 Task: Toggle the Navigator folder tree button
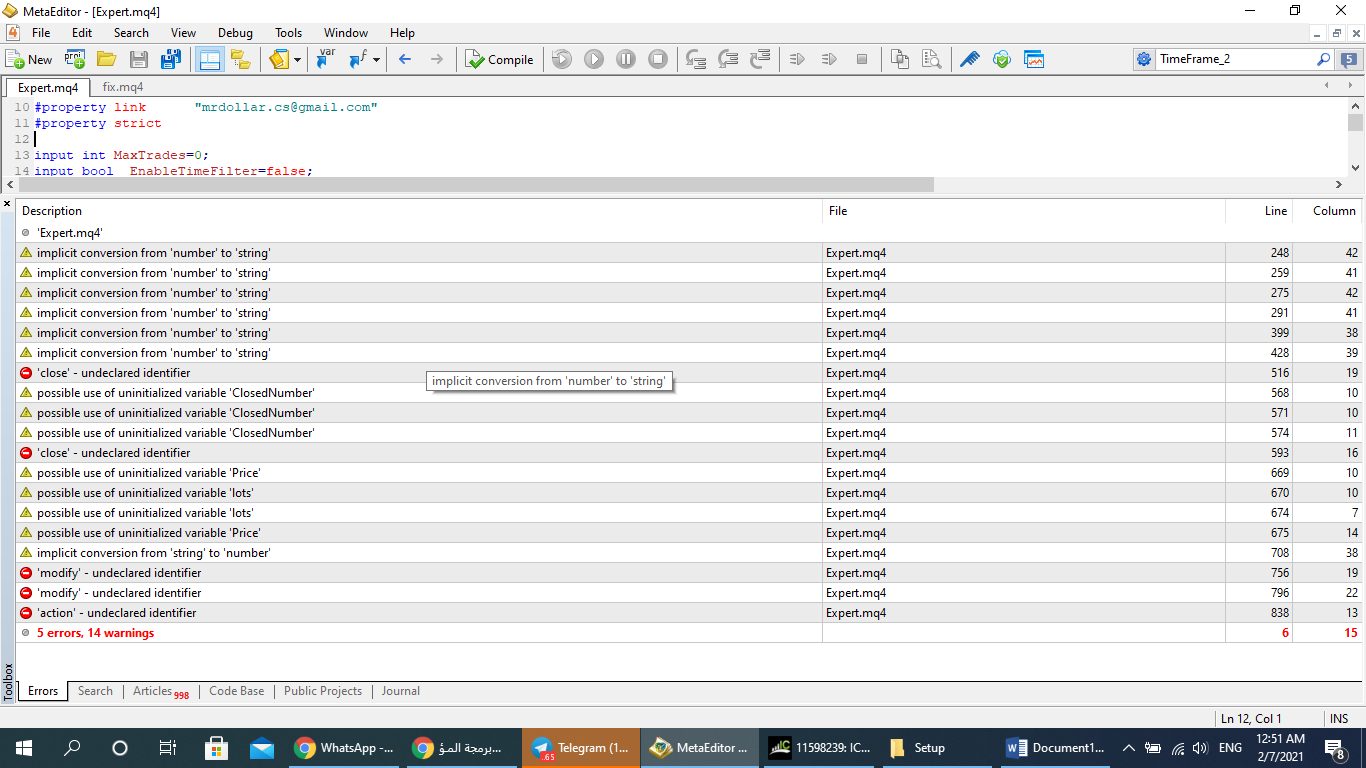[240, 60]
